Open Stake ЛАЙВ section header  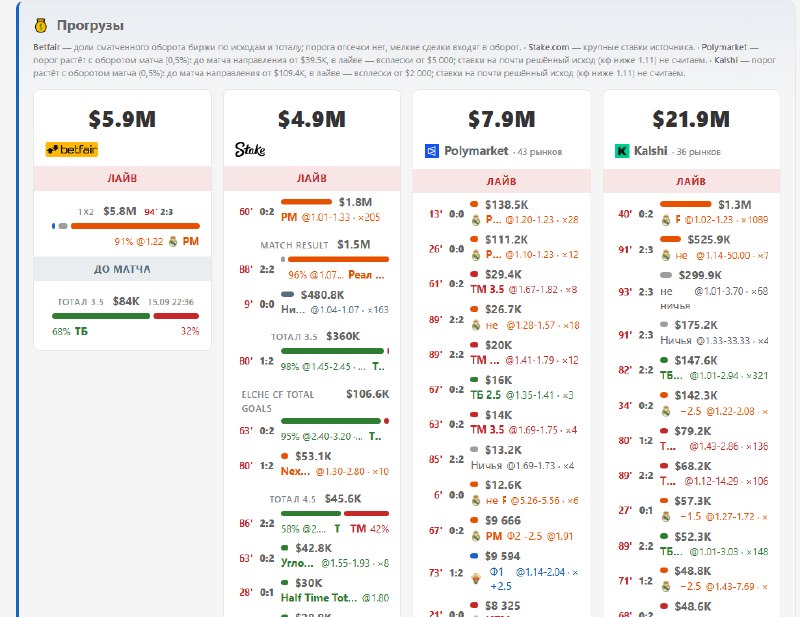[x=312, y=178]
